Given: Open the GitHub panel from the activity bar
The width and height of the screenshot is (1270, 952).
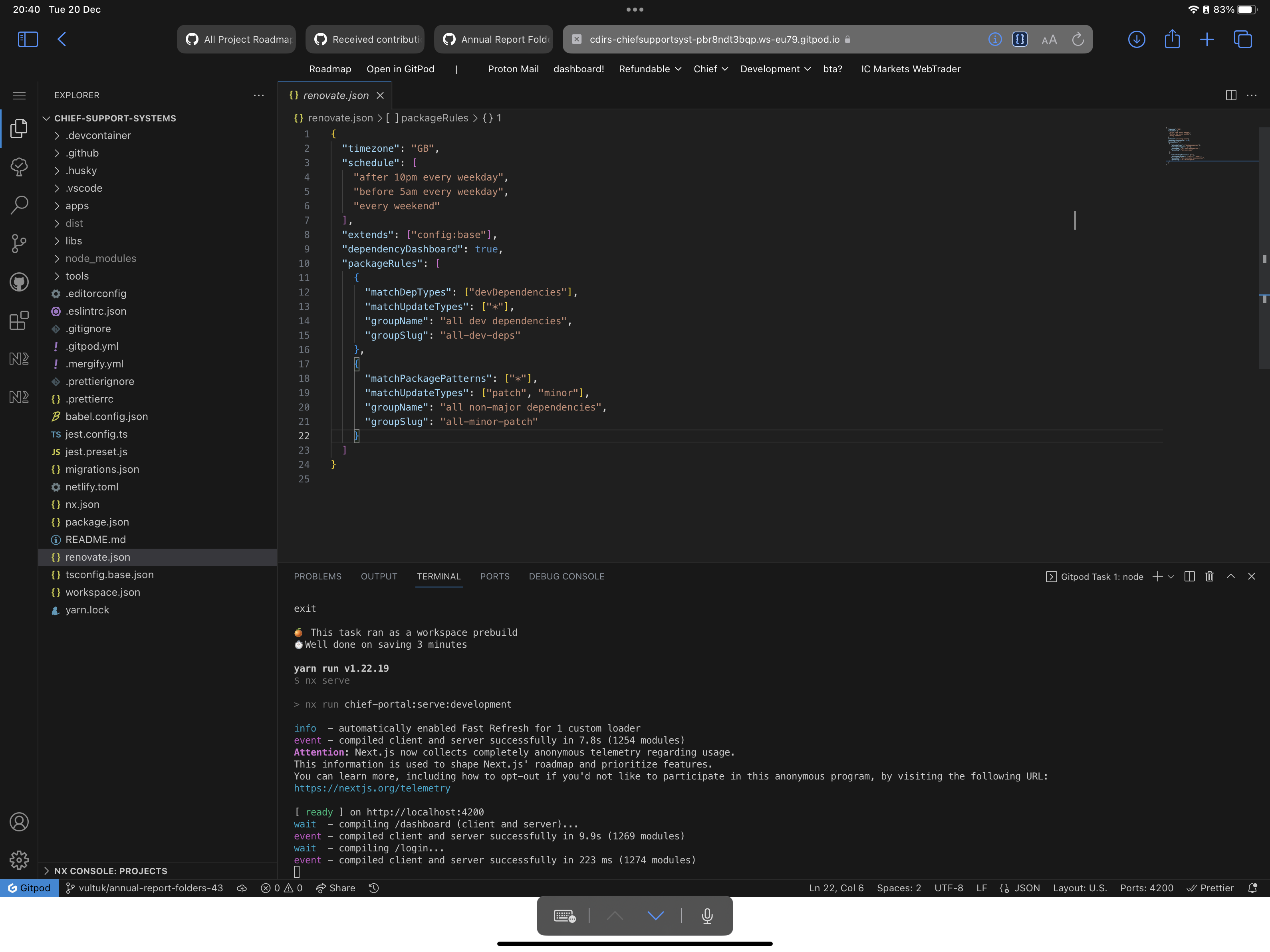Looking at the screenshot, I should tap(19, 282).
